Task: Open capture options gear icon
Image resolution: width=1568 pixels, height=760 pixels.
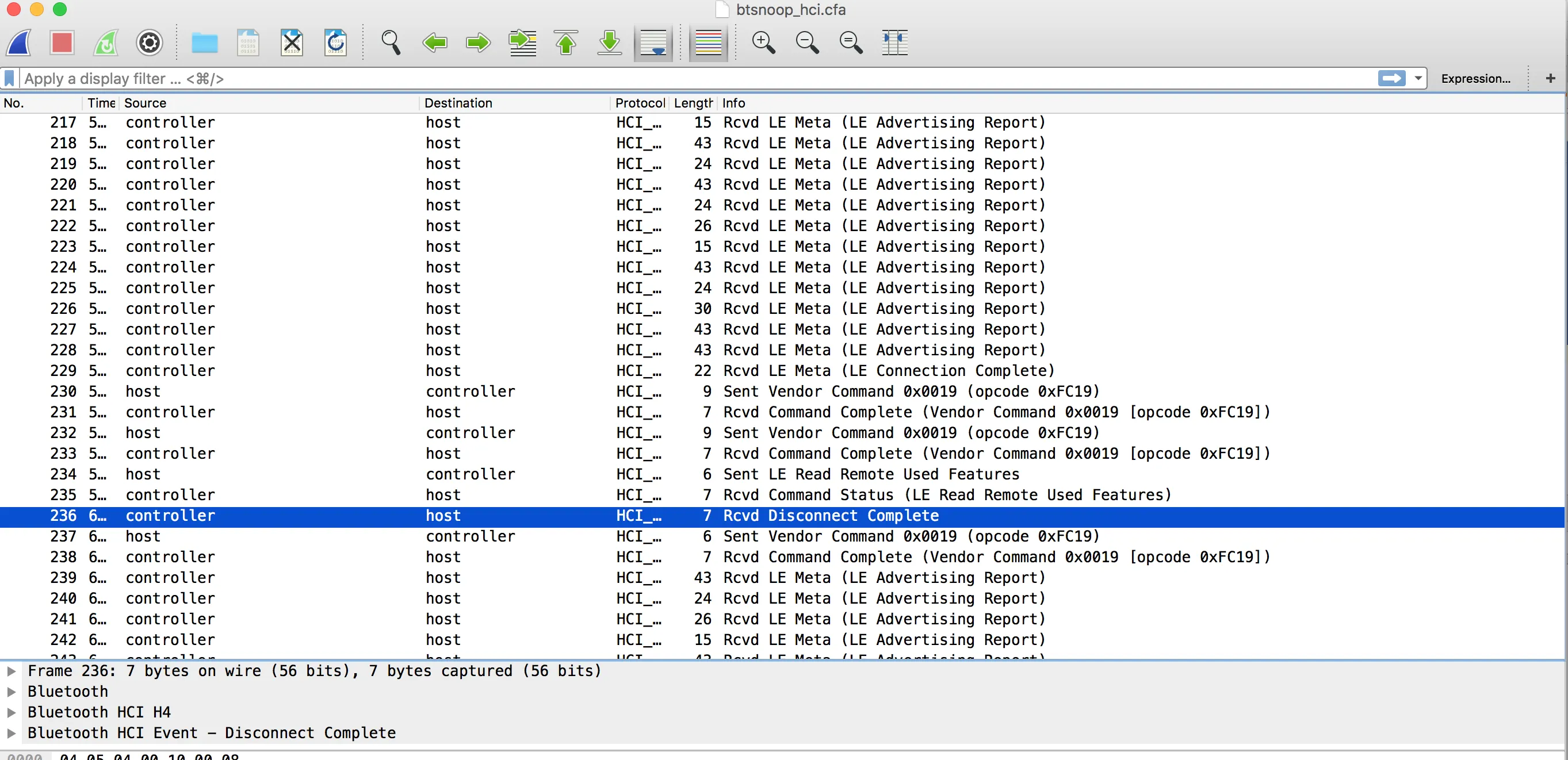Action: 149,43
